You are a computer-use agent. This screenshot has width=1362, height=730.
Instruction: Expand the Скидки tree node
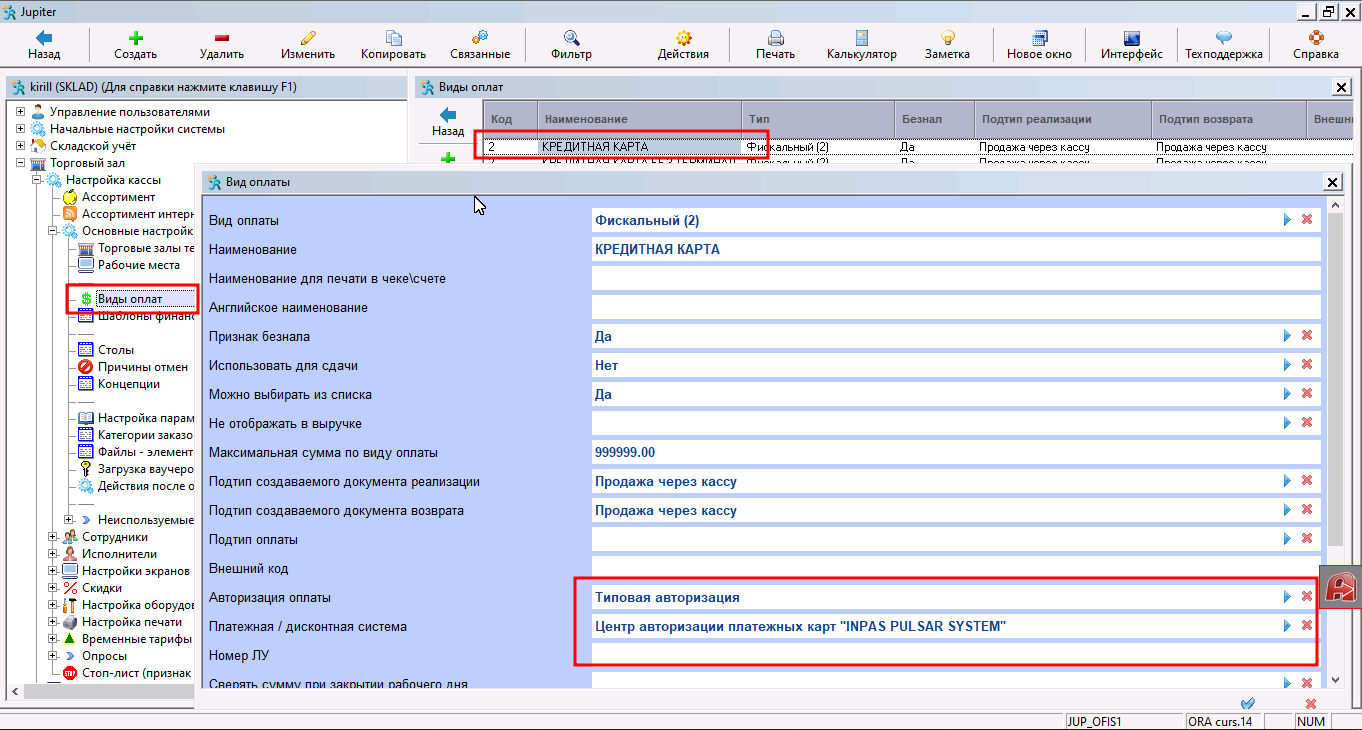pos(53,588)
